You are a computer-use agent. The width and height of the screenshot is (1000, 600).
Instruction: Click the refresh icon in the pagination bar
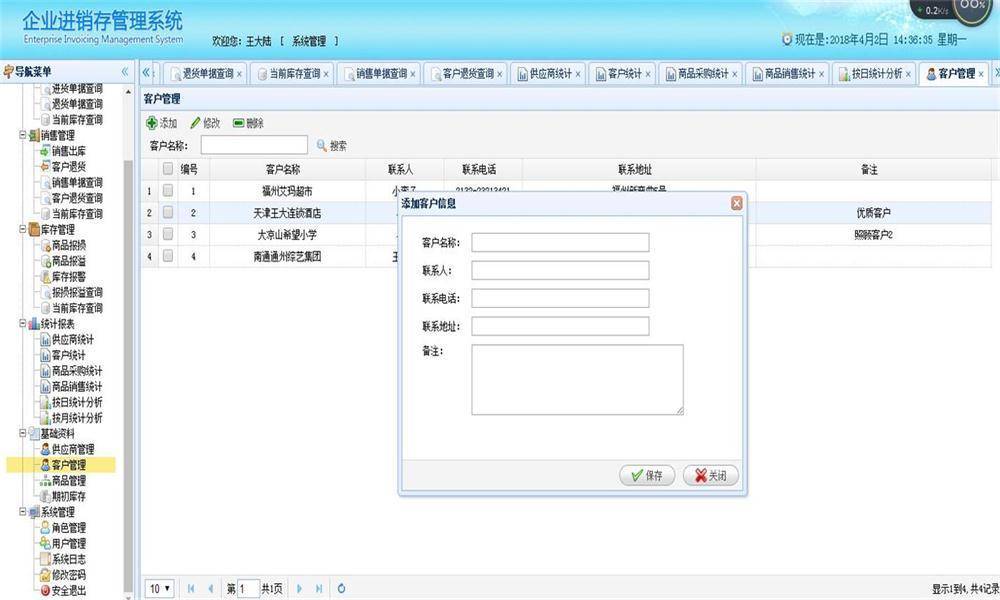click(341, 589)
